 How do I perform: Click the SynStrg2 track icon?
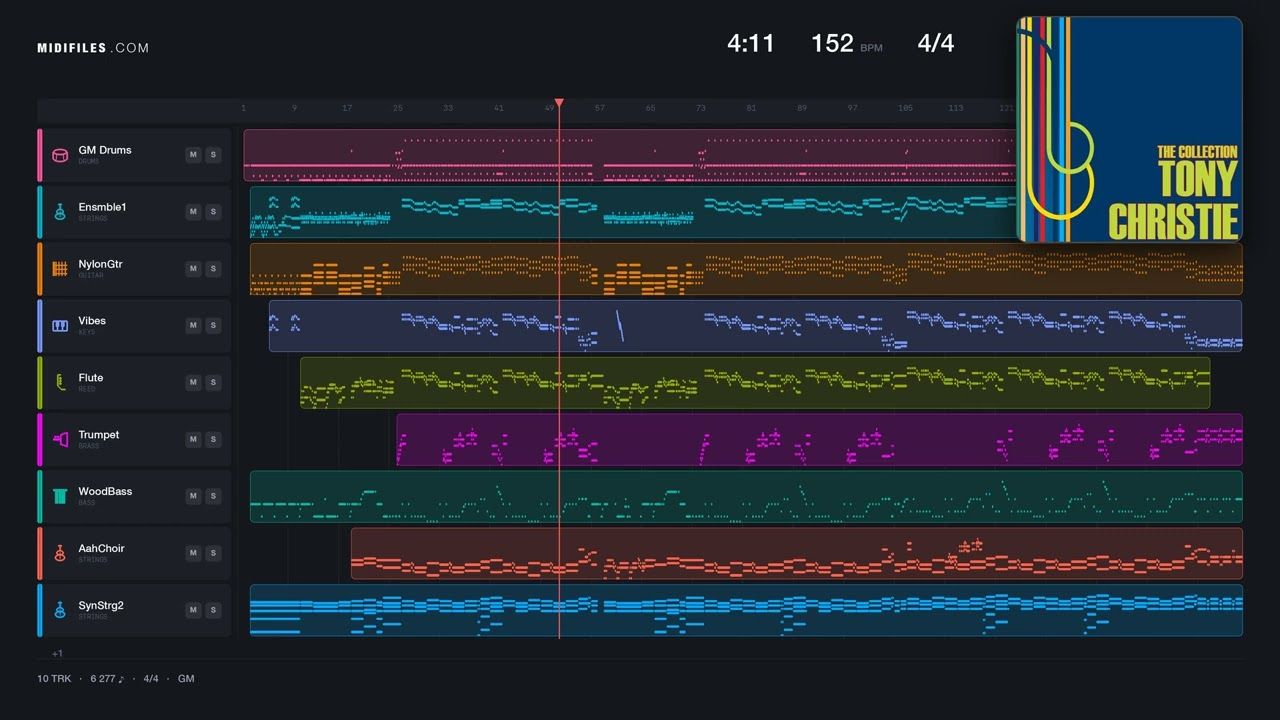(x=60, y=610)
